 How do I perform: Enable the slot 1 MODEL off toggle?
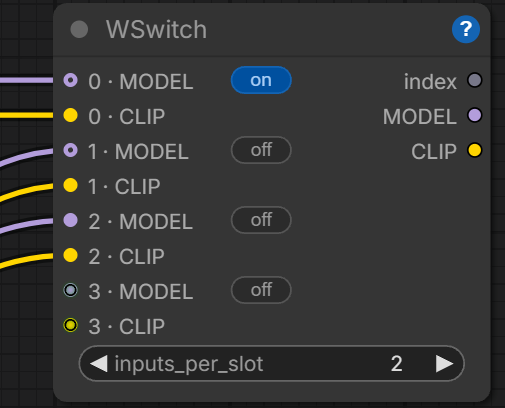(x=261, y=150)
